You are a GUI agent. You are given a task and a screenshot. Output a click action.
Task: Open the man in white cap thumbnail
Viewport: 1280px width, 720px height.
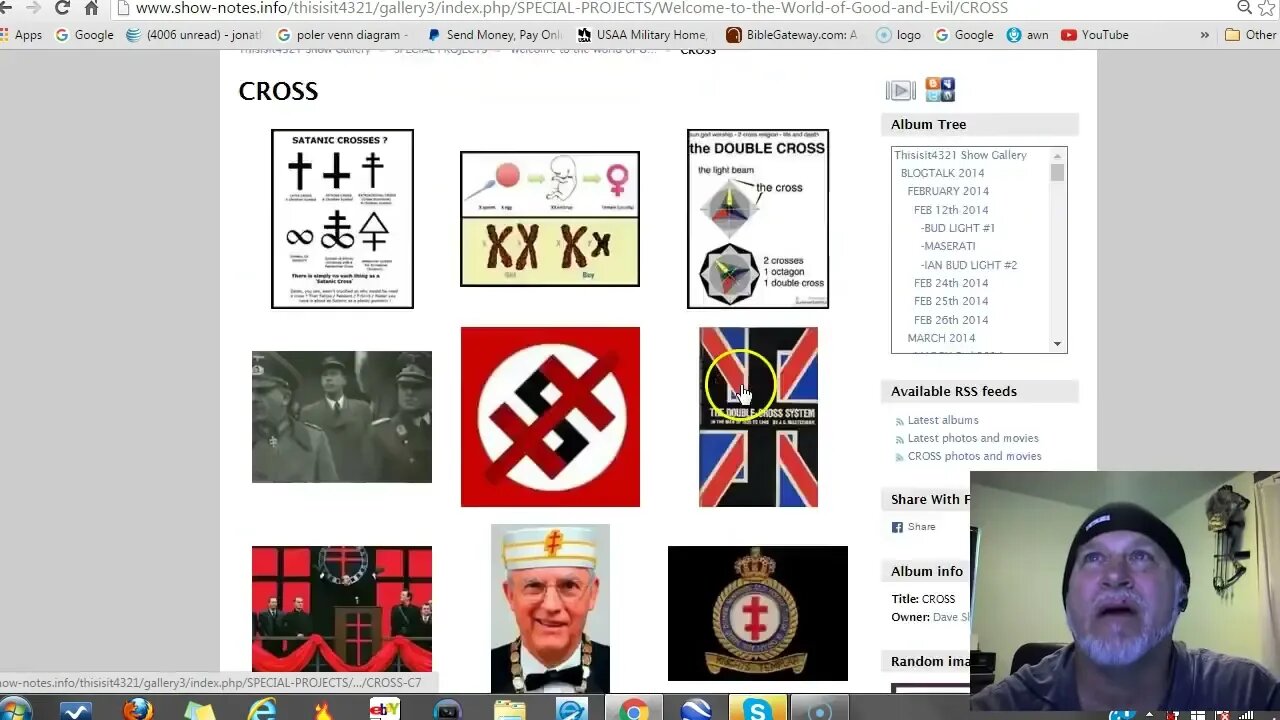pyautogui.click(x=550, y=610)
